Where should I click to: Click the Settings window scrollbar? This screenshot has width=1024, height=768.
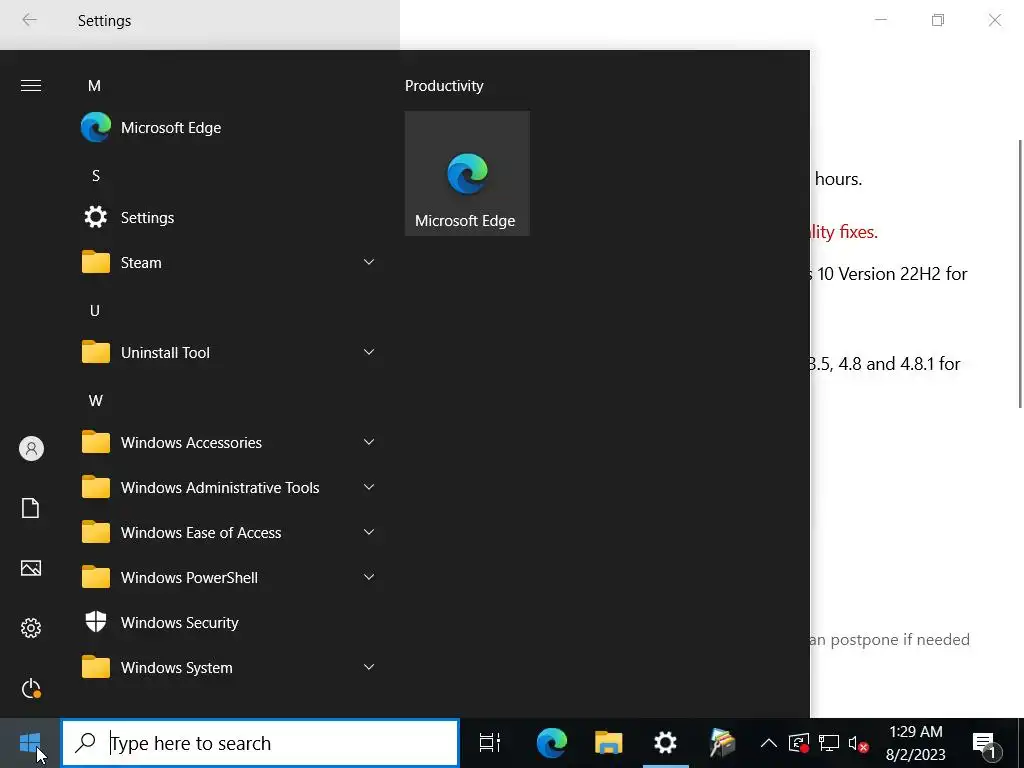click(1021, 274)
